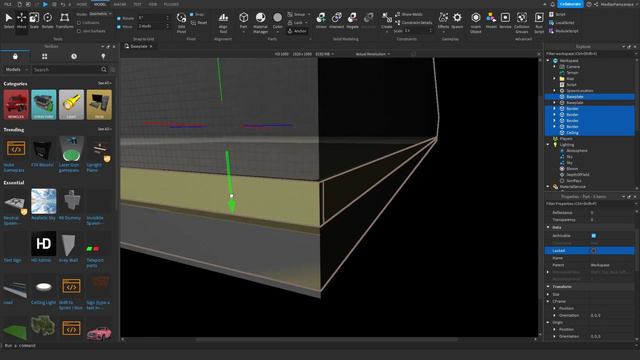Switch to the PLUGINS ribbon tab

(171, 4)
